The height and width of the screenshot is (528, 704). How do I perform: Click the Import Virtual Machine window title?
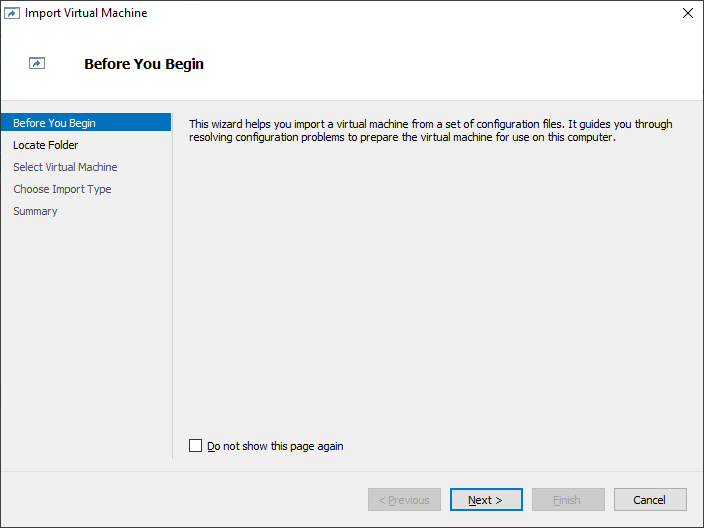tap(86, 13)
